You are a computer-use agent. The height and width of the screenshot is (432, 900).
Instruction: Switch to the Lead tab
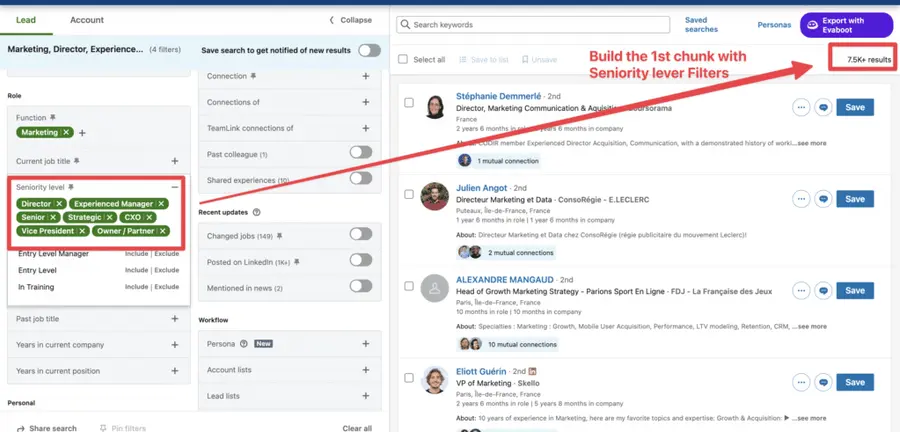(26, 20)
